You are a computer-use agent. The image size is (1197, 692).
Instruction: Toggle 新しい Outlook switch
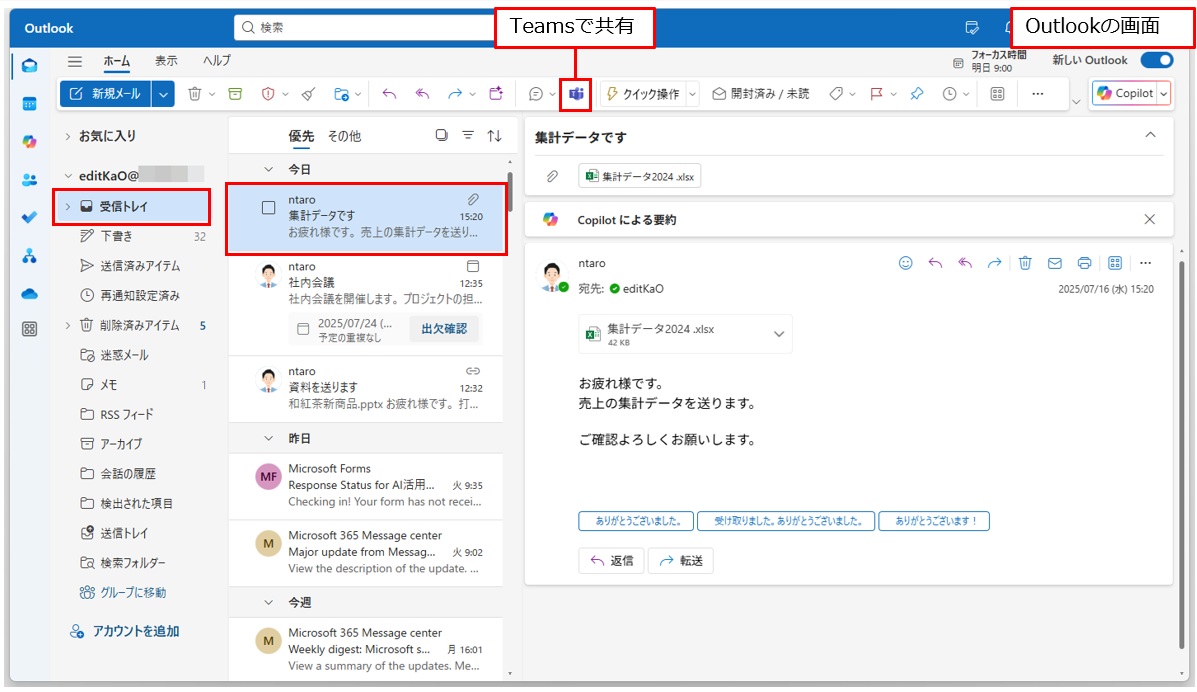click(x=1157, y=60)
